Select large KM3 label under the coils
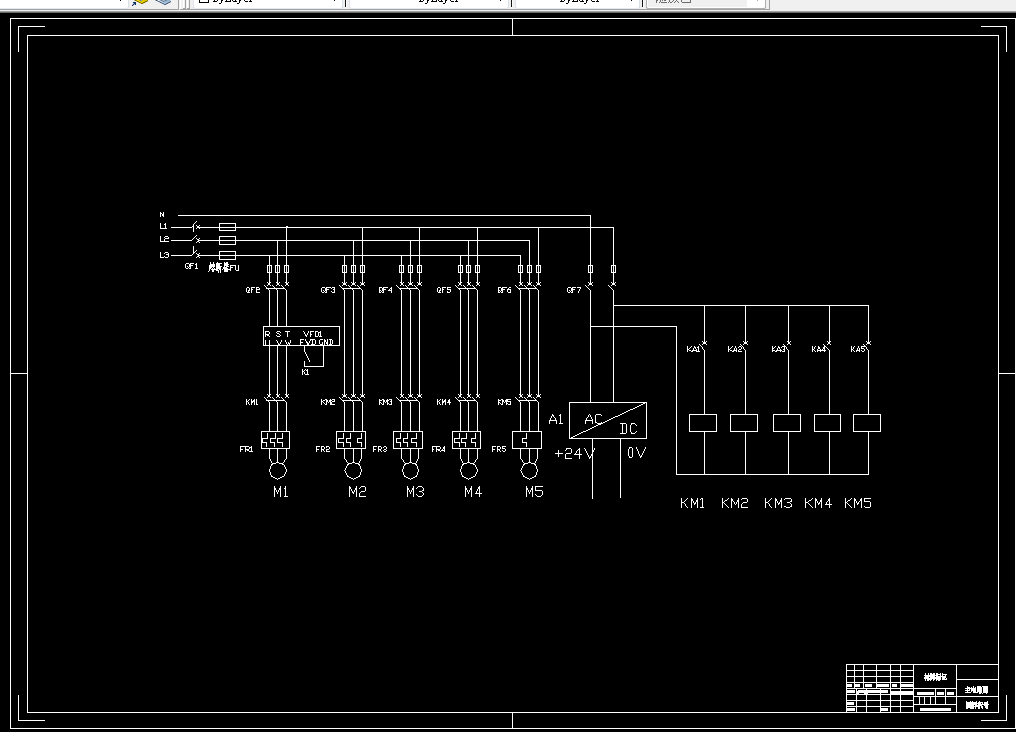This screenshot has width=1016, height=732. pyautogui.click(x=778, y=503)
